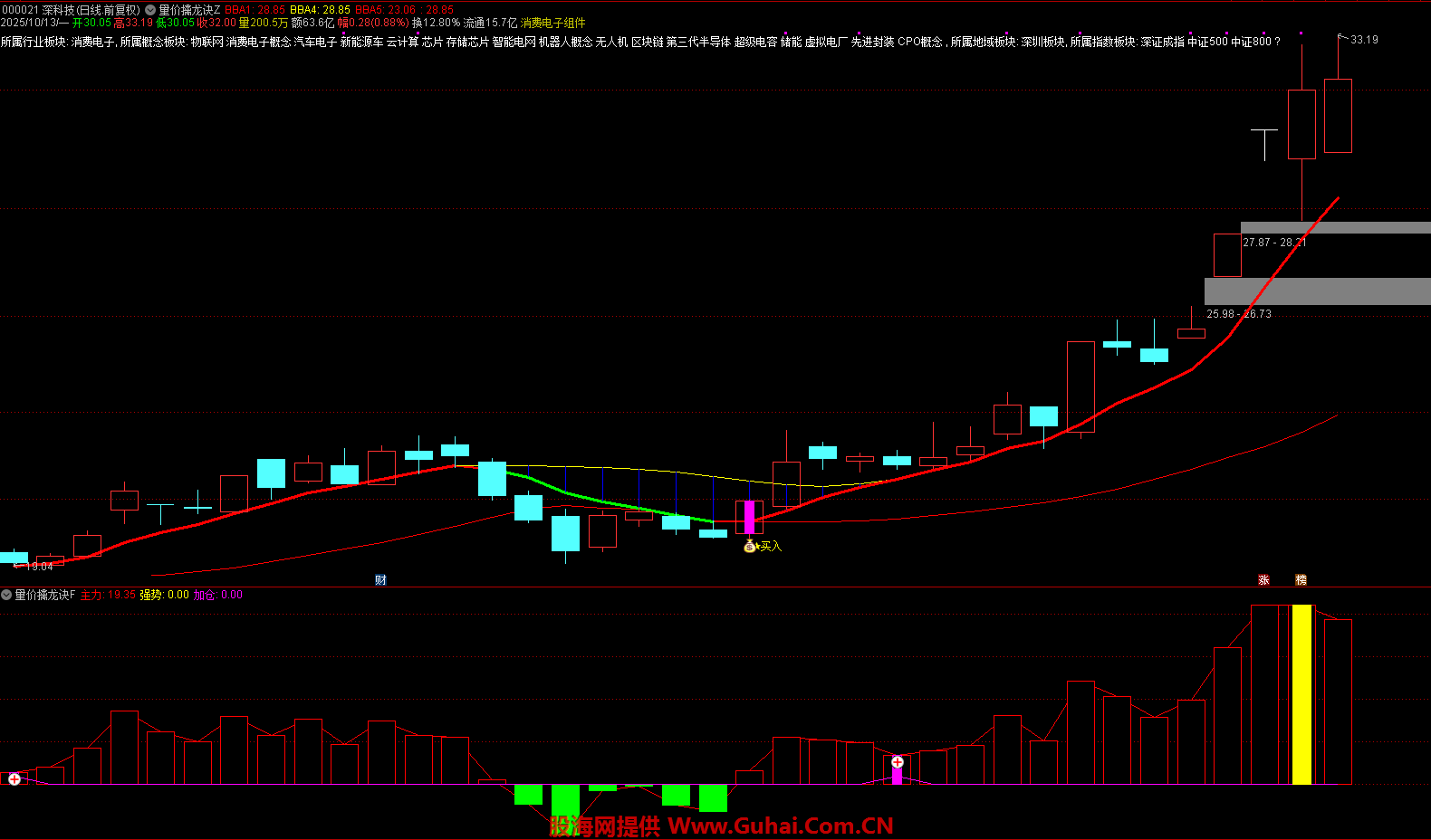Select the 27.87 - 28.21 gray gap zone
The width and height of the screenshot is (1431, 840).
[x=1335, y=228]
